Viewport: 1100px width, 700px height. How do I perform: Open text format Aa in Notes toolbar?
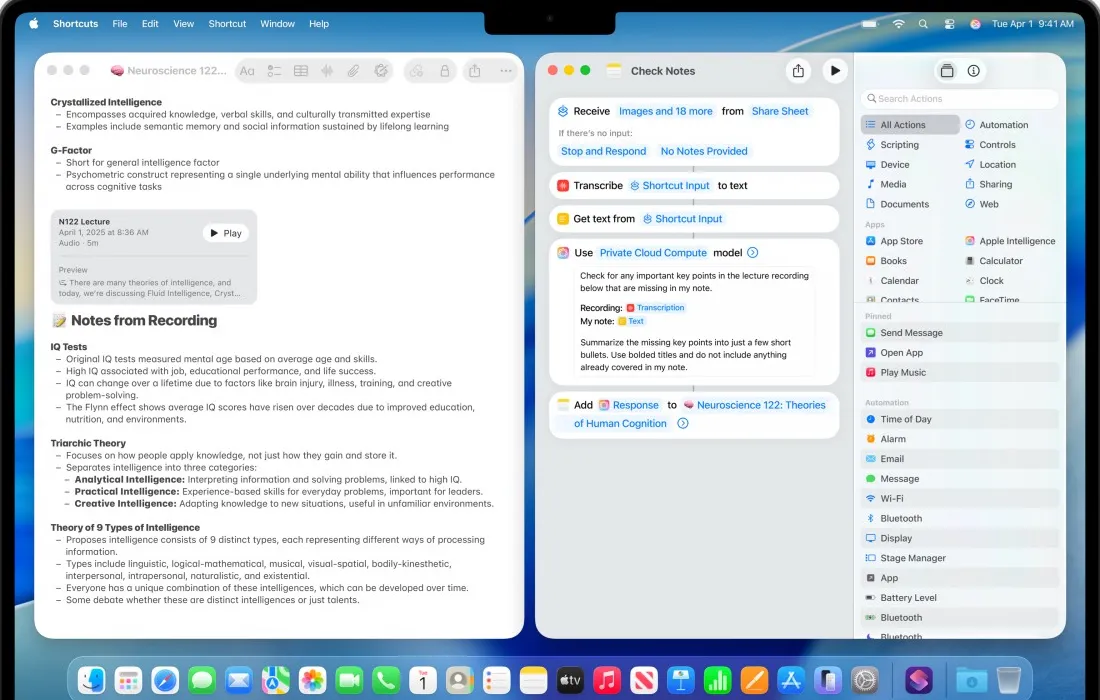click(247, 71)
